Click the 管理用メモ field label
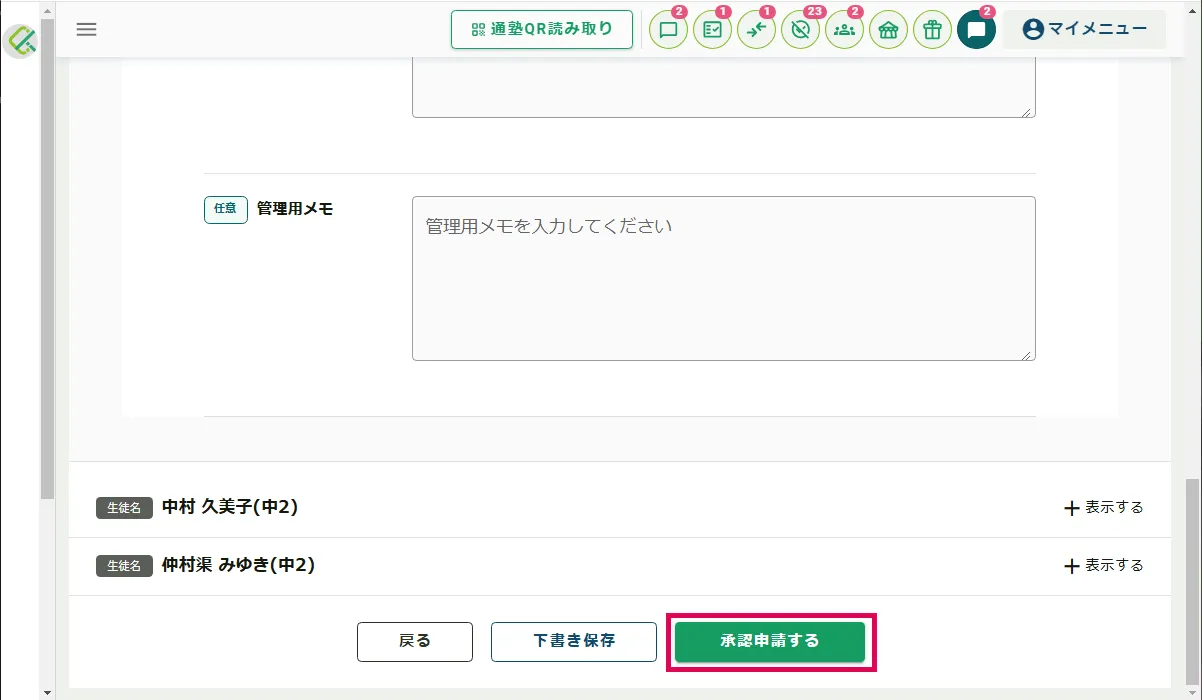The image size is (1202, 700). [x=295, y=209]
